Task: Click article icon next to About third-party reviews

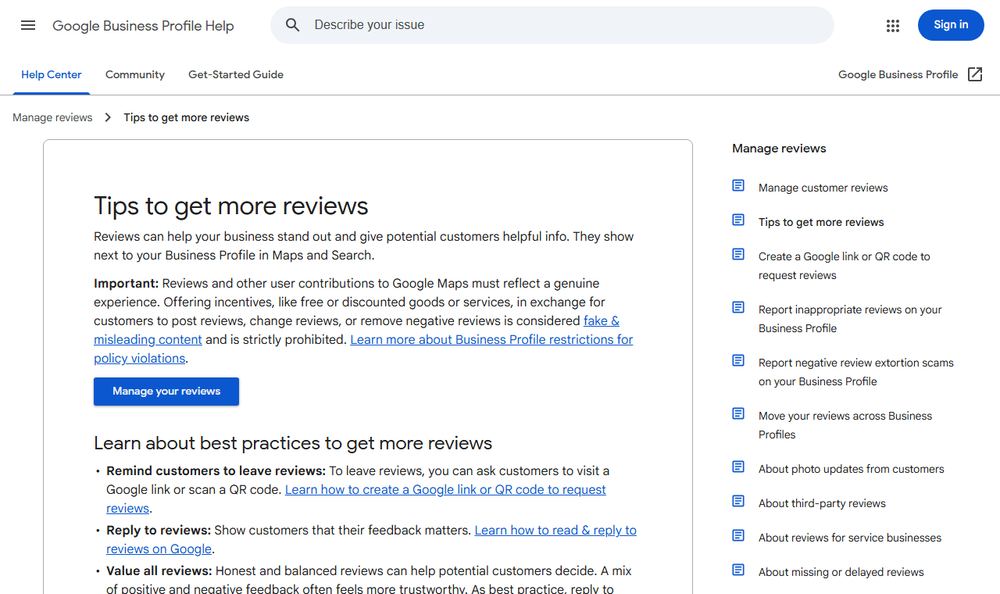Action: pos(738,501)
